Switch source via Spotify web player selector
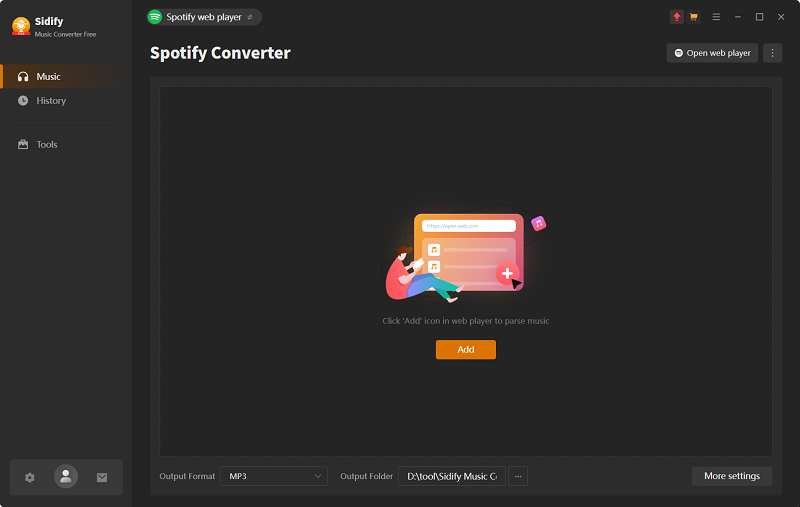 point(204,17)
